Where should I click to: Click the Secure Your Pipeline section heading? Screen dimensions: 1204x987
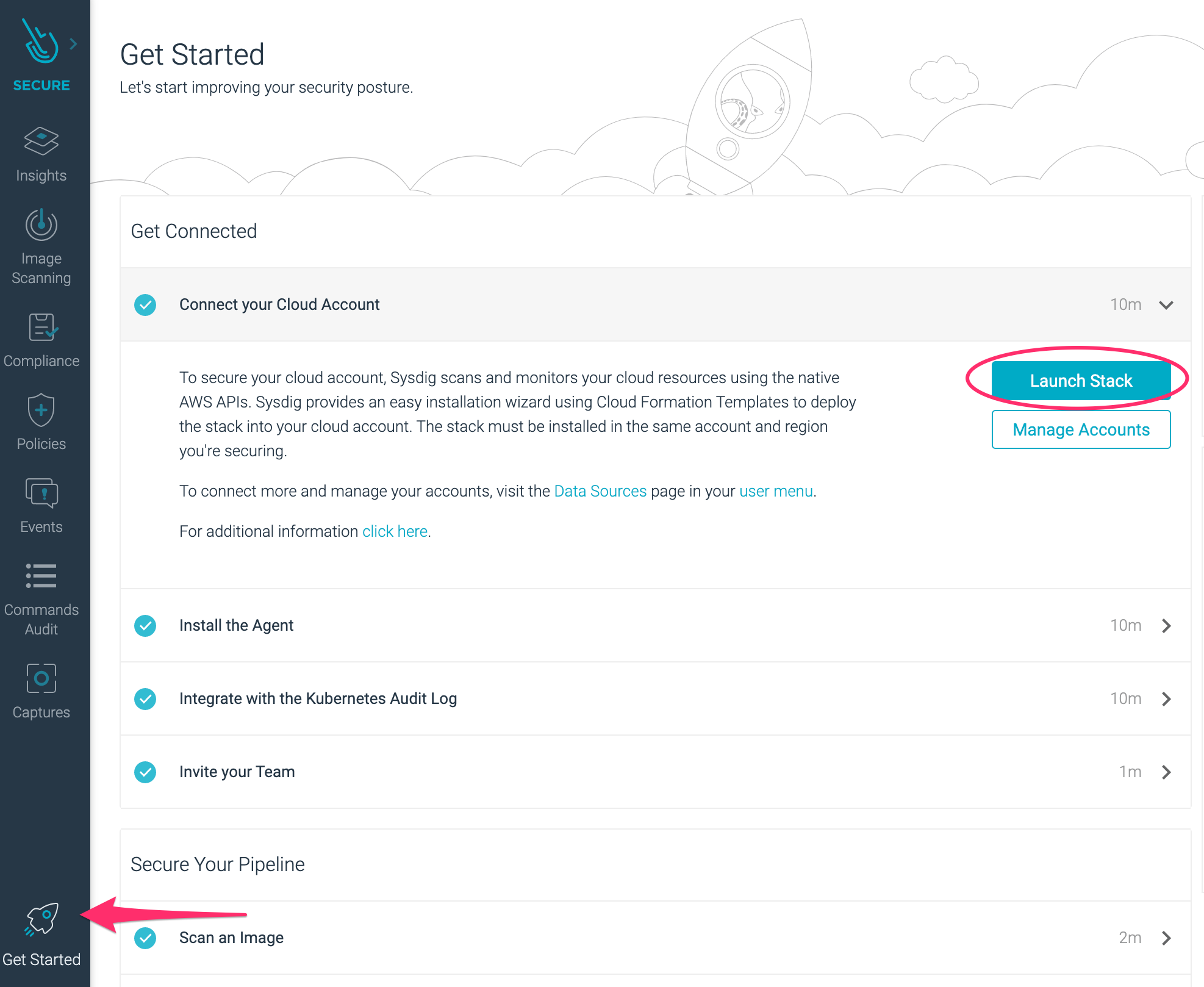coord(218,864)
